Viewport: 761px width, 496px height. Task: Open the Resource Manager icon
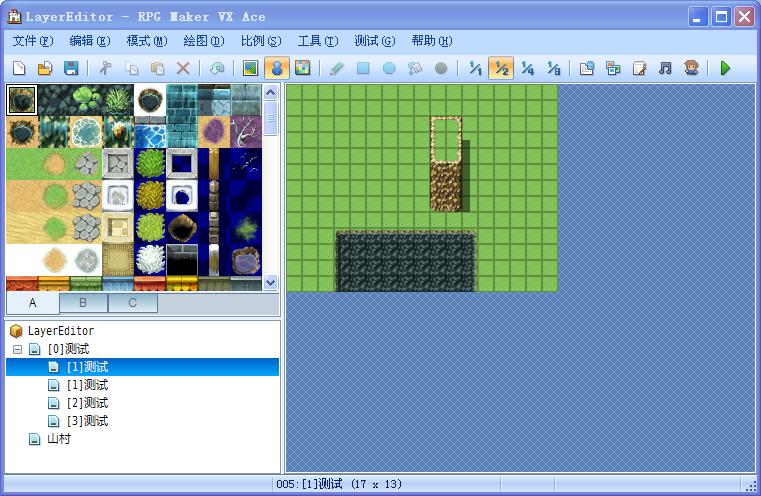613,68
